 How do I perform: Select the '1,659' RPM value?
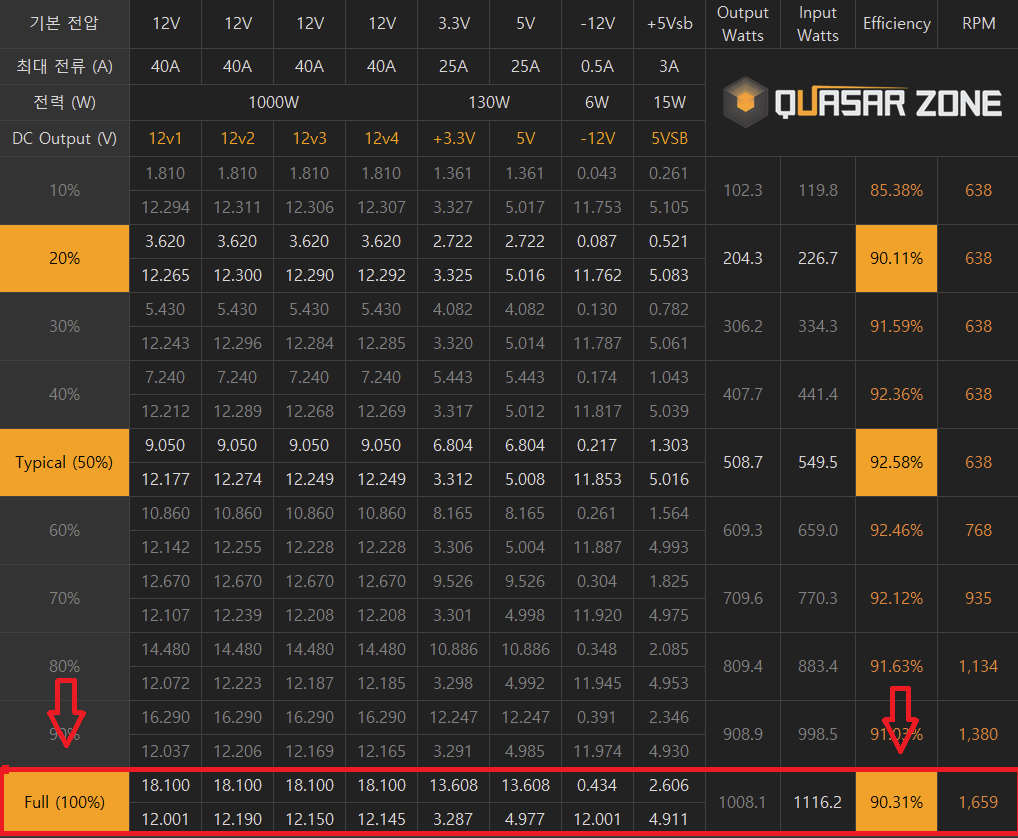pyautogui.click(x=978, y=802)
